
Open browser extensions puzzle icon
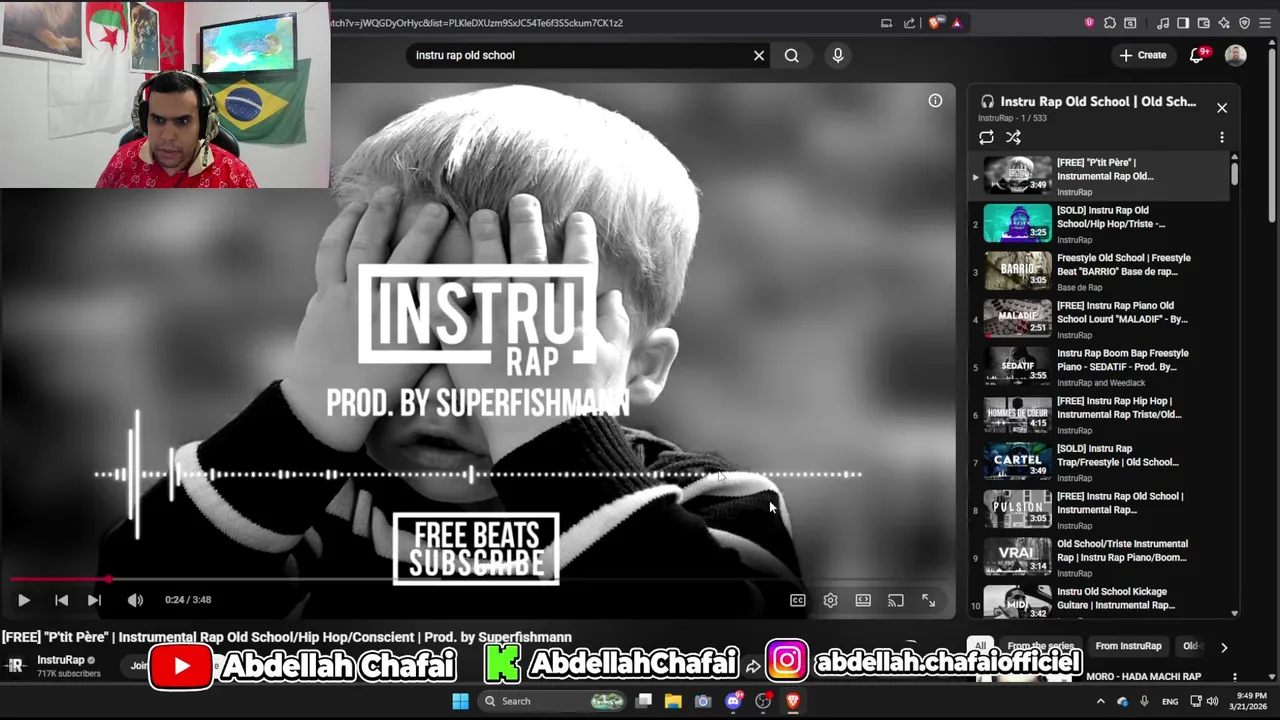1110,23
